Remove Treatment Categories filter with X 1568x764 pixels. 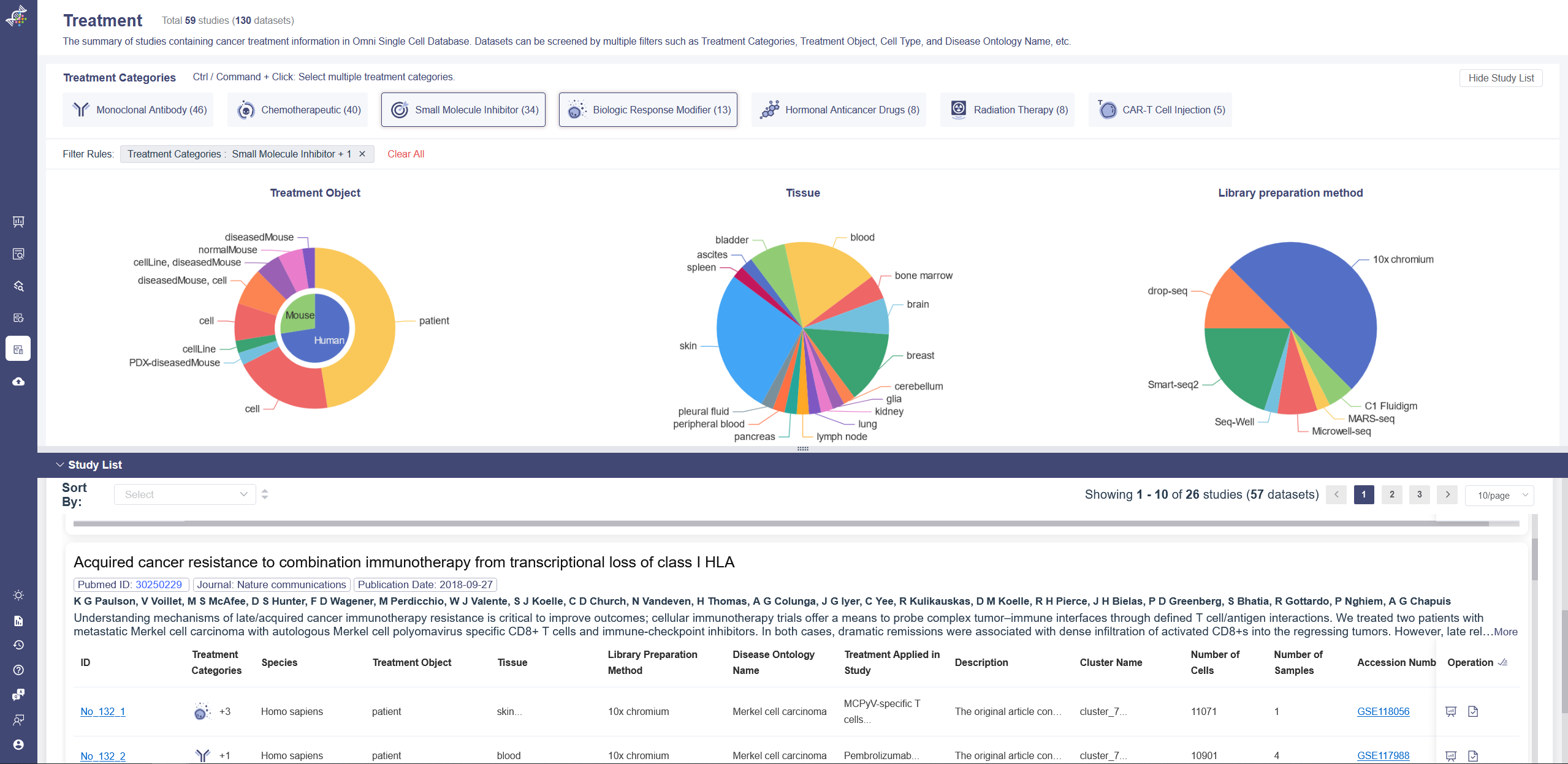(x=362, y=154)
